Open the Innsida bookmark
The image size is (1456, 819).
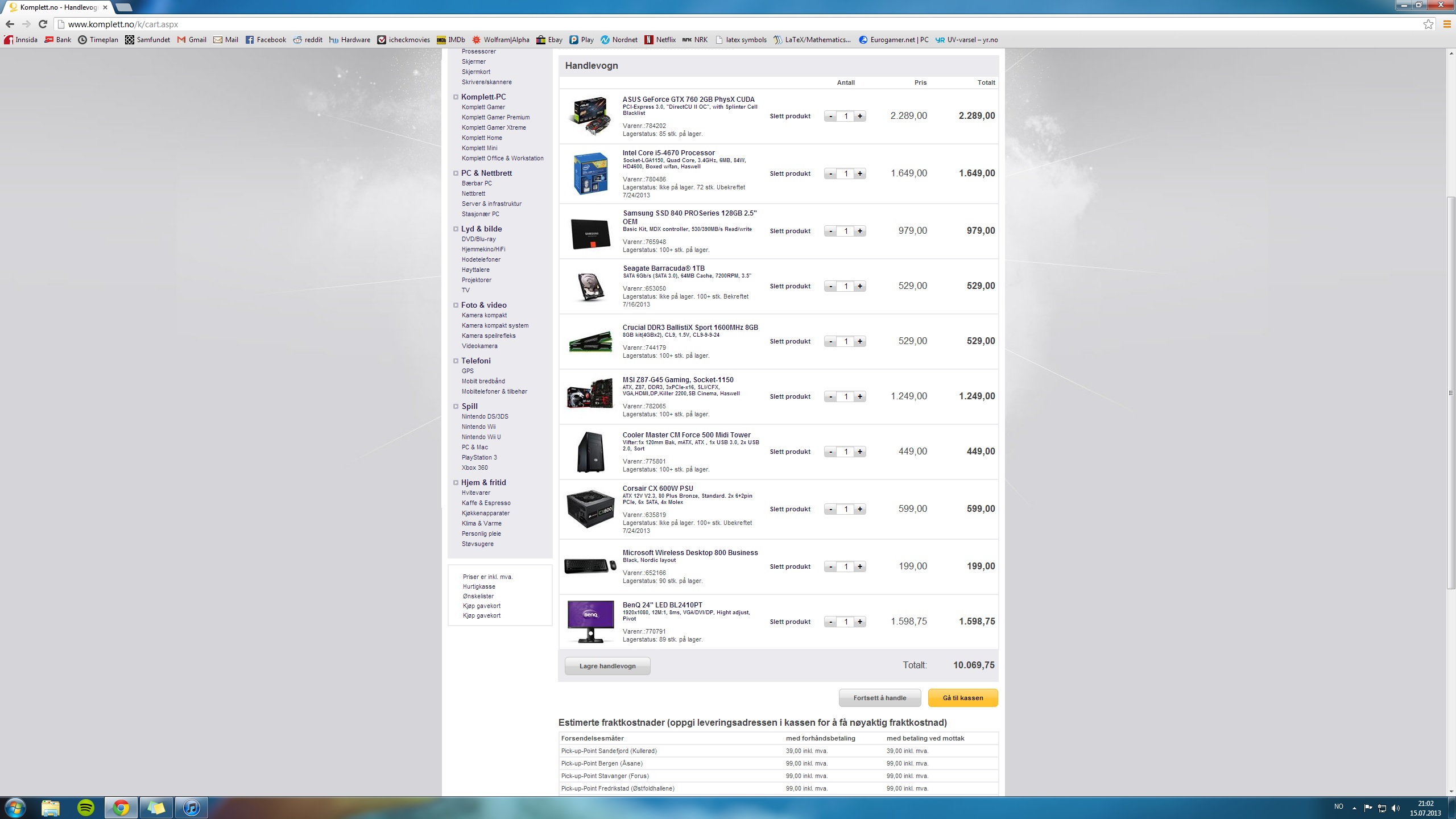(21, 40)
